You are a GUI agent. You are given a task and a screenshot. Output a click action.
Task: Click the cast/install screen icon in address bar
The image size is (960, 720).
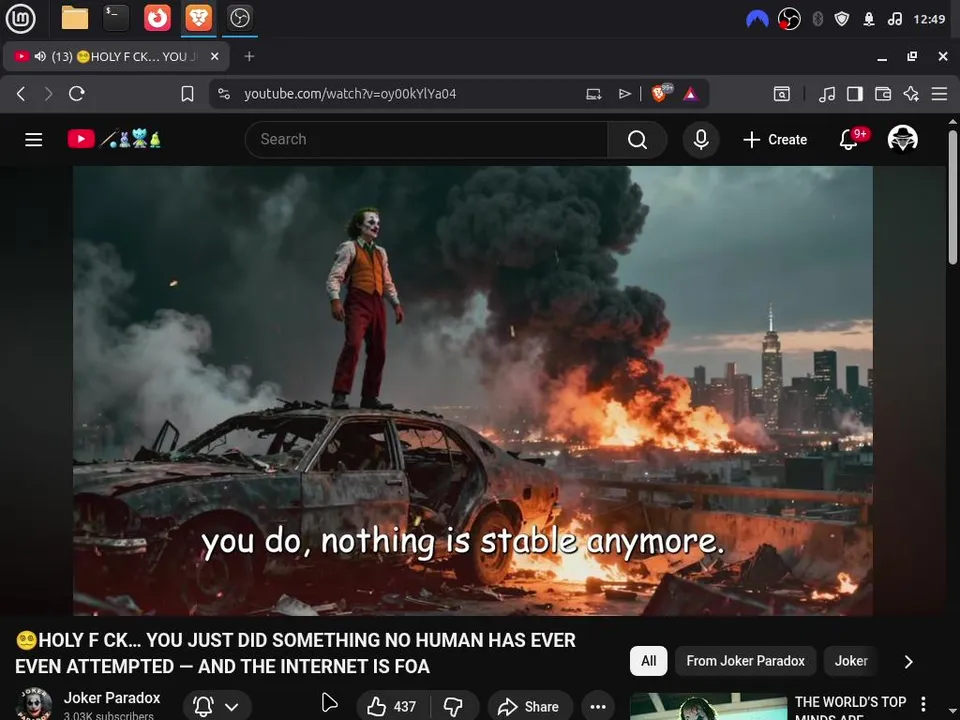click(x=593, y=94)
